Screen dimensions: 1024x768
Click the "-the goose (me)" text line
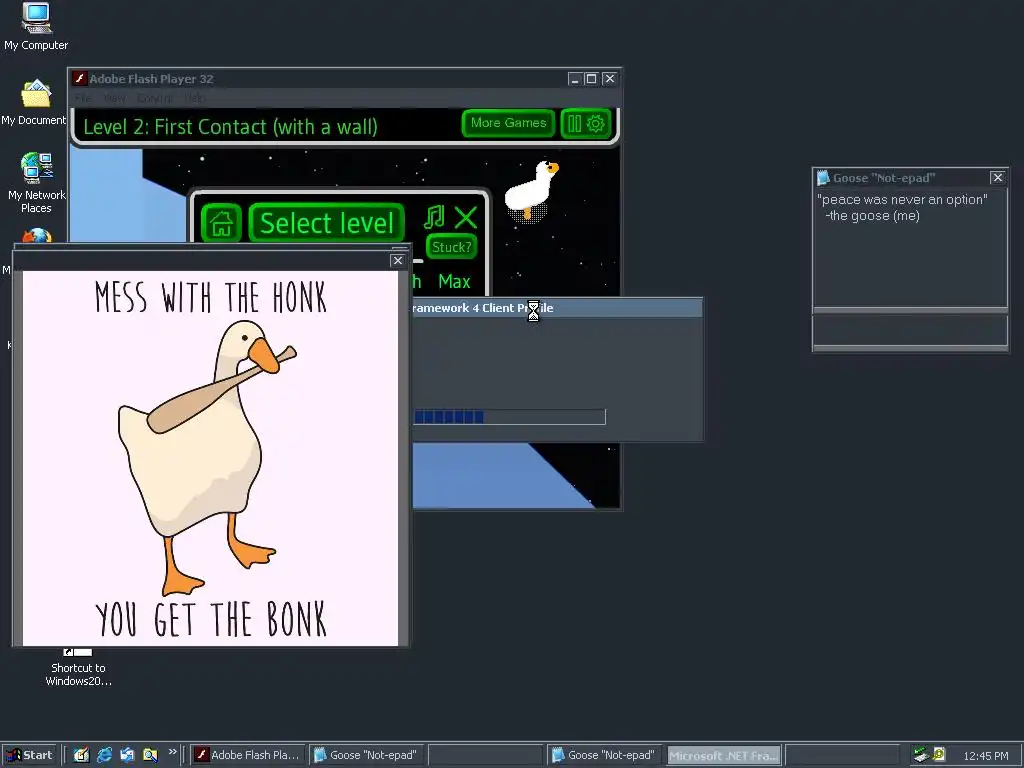[x=872, y=216]
